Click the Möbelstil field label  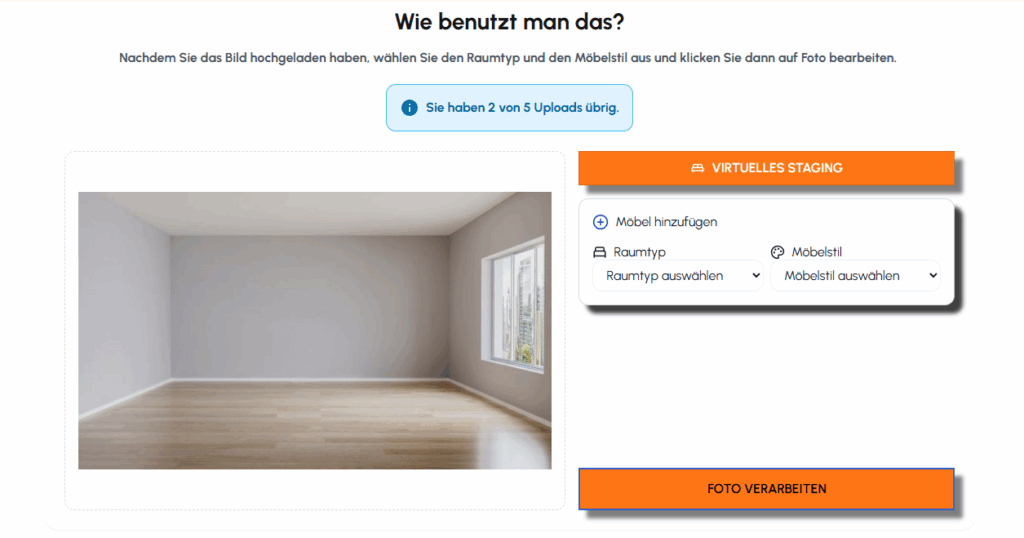[816, 252]
